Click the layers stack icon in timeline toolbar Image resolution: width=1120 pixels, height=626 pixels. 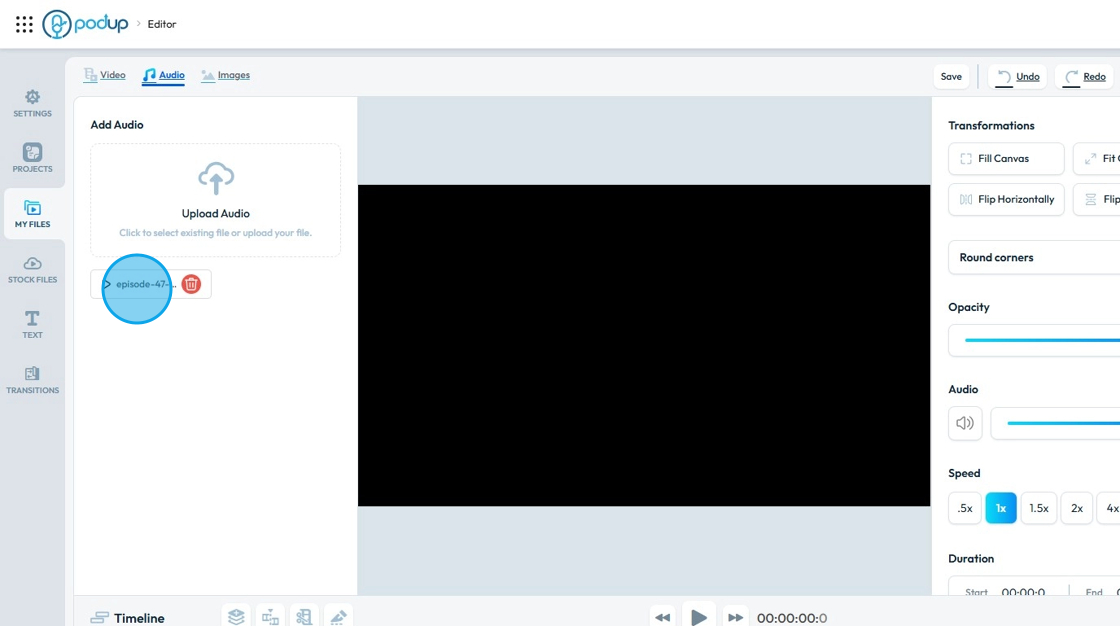(236, 616)
